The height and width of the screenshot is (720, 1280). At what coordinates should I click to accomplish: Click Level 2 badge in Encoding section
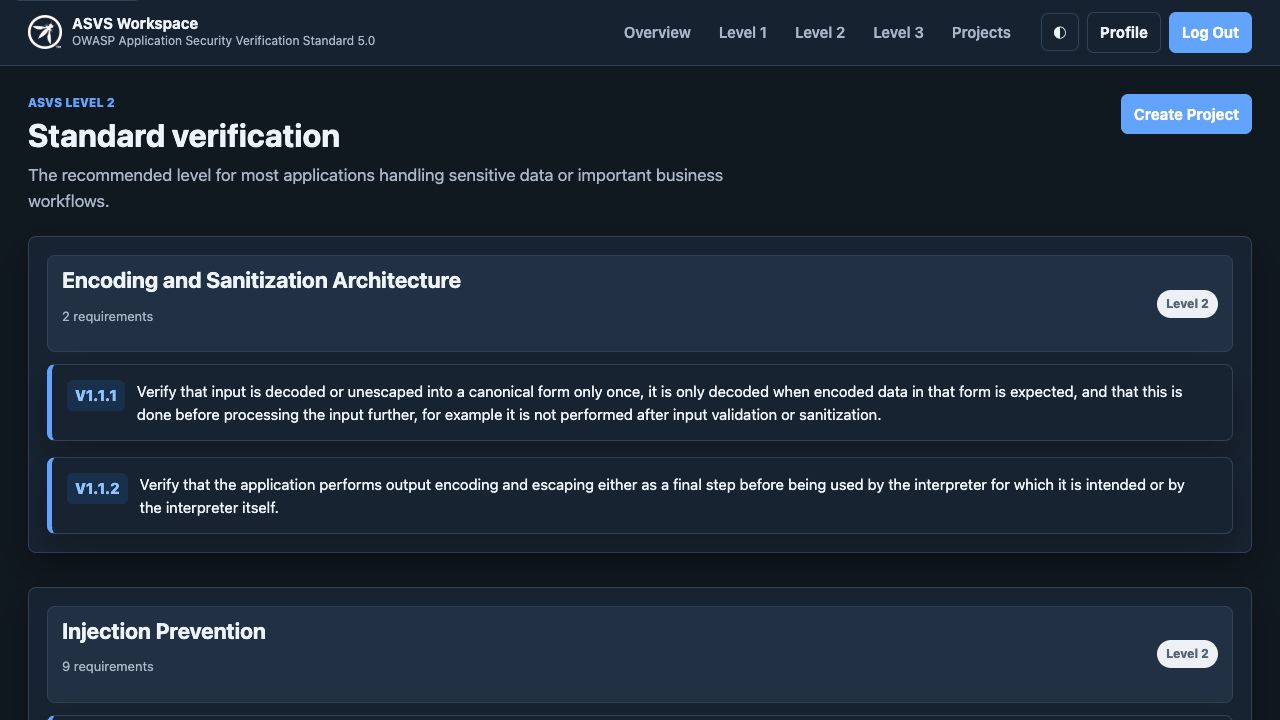(x=1187, y=304)
